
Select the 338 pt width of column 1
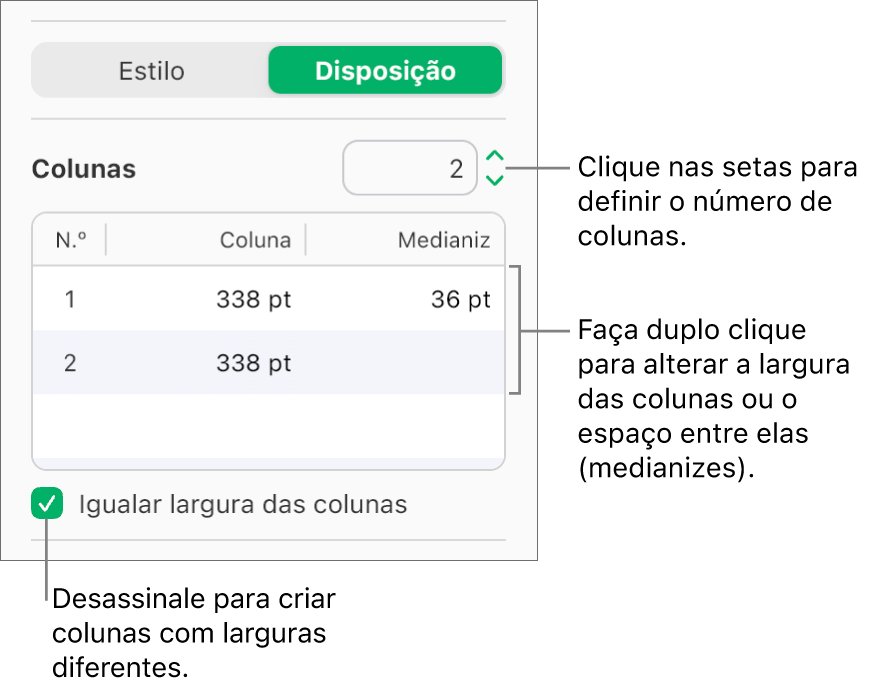tap(255, 299)
